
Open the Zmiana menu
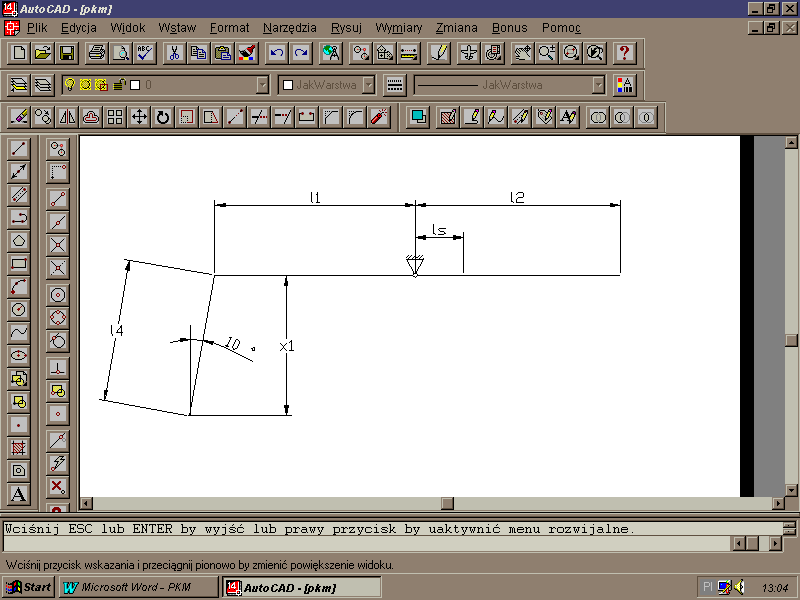457,28
